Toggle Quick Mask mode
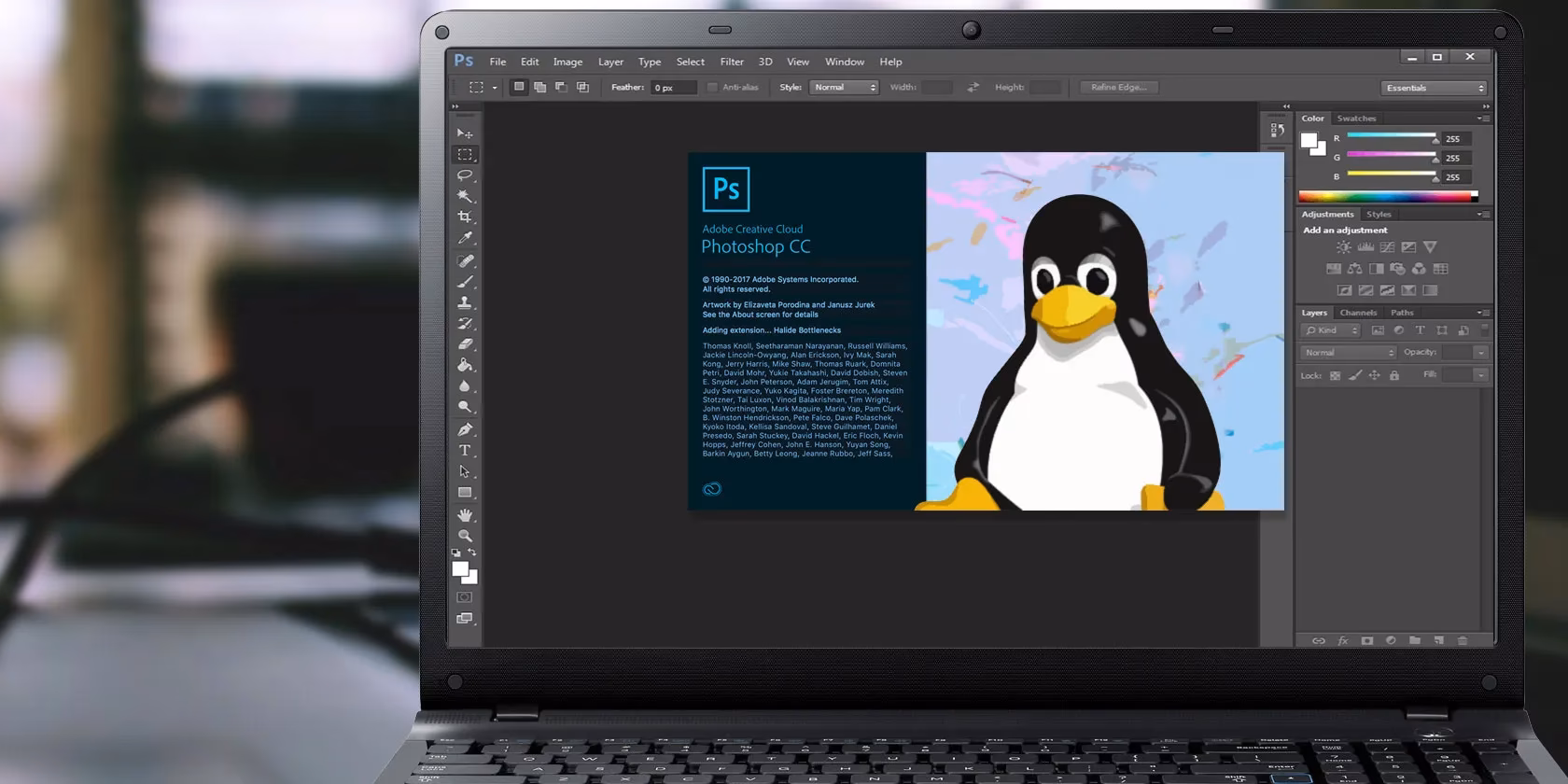This screenshot has width=1568, height=784. point(465,597)
